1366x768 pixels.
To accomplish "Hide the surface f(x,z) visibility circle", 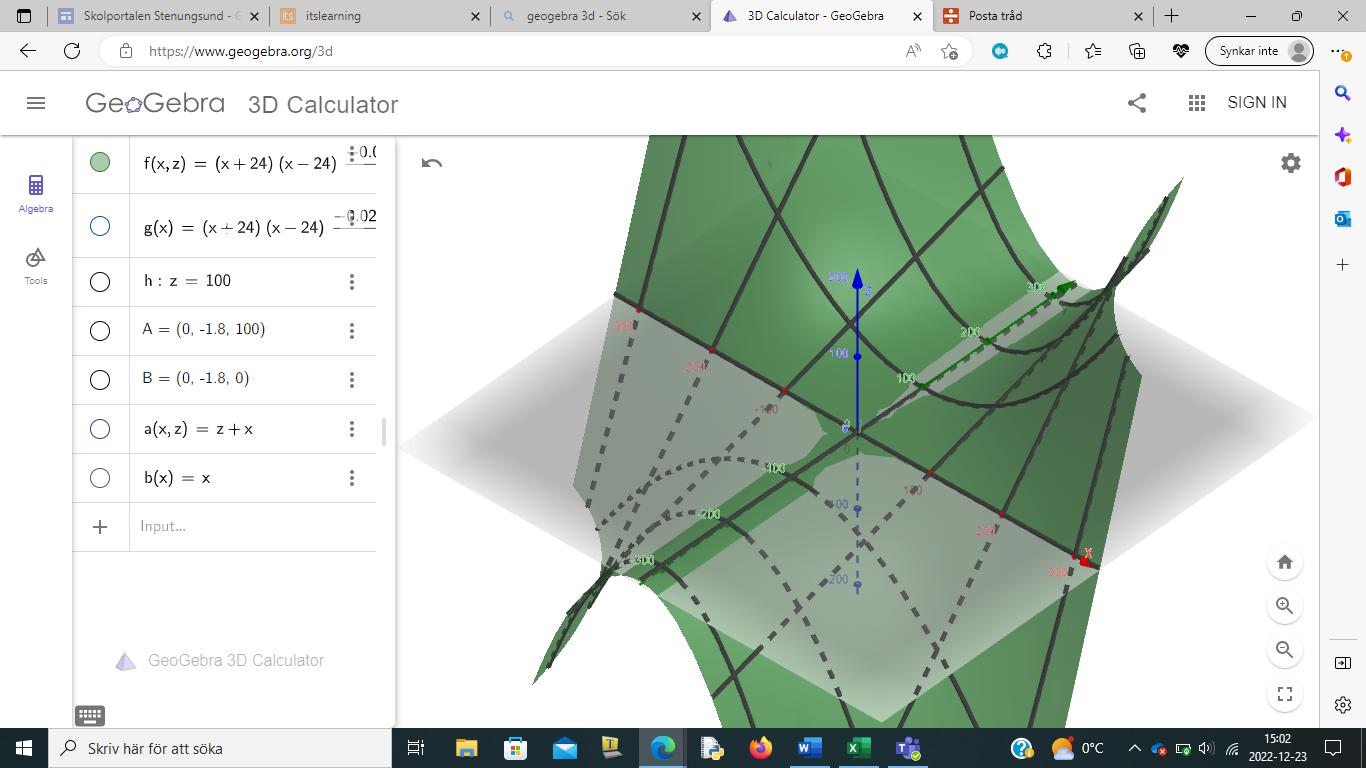I will [x=100, y=162].
